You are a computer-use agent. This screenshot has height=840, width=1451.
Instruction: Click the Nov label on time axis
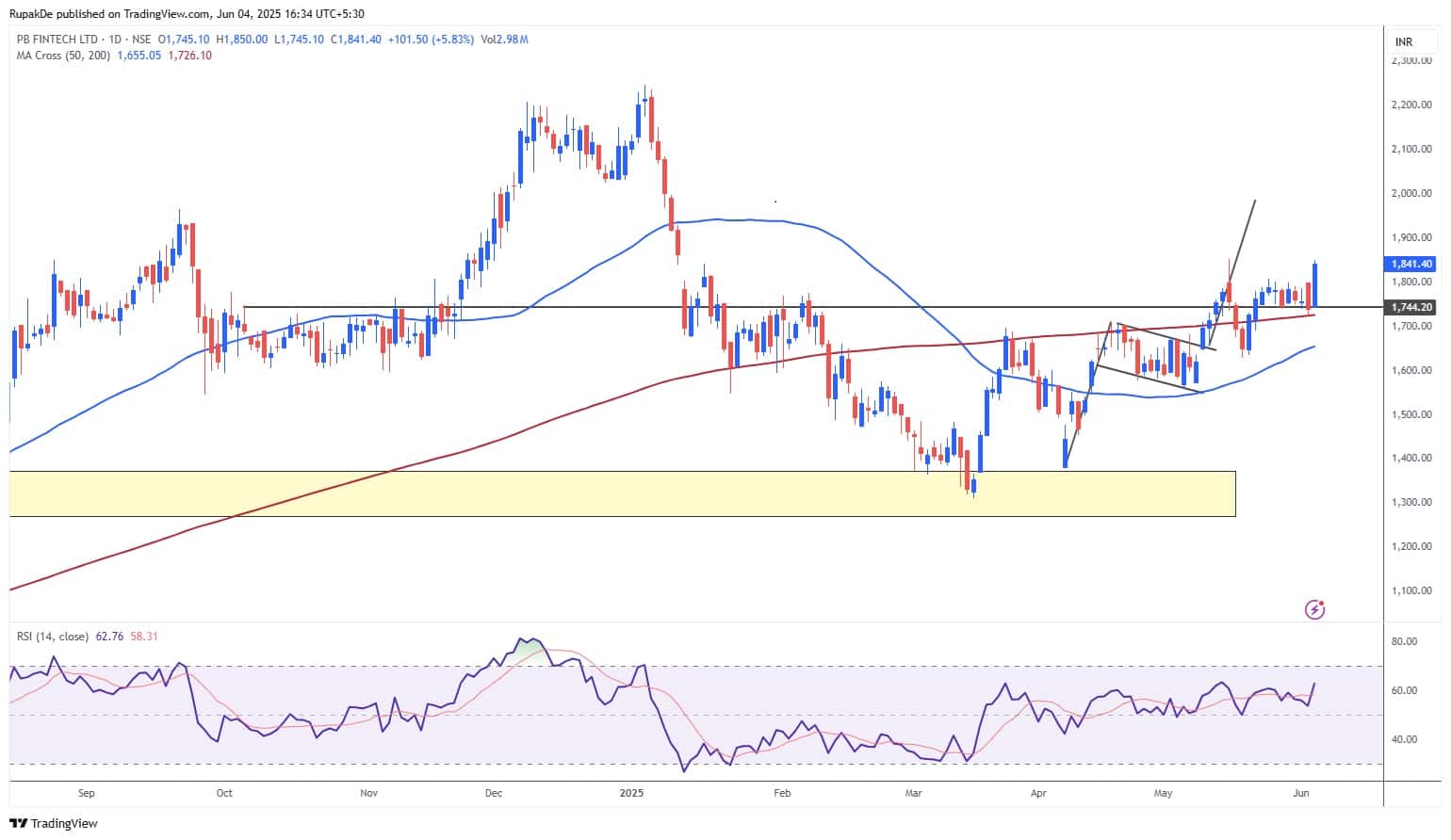(x=368, y=793)
